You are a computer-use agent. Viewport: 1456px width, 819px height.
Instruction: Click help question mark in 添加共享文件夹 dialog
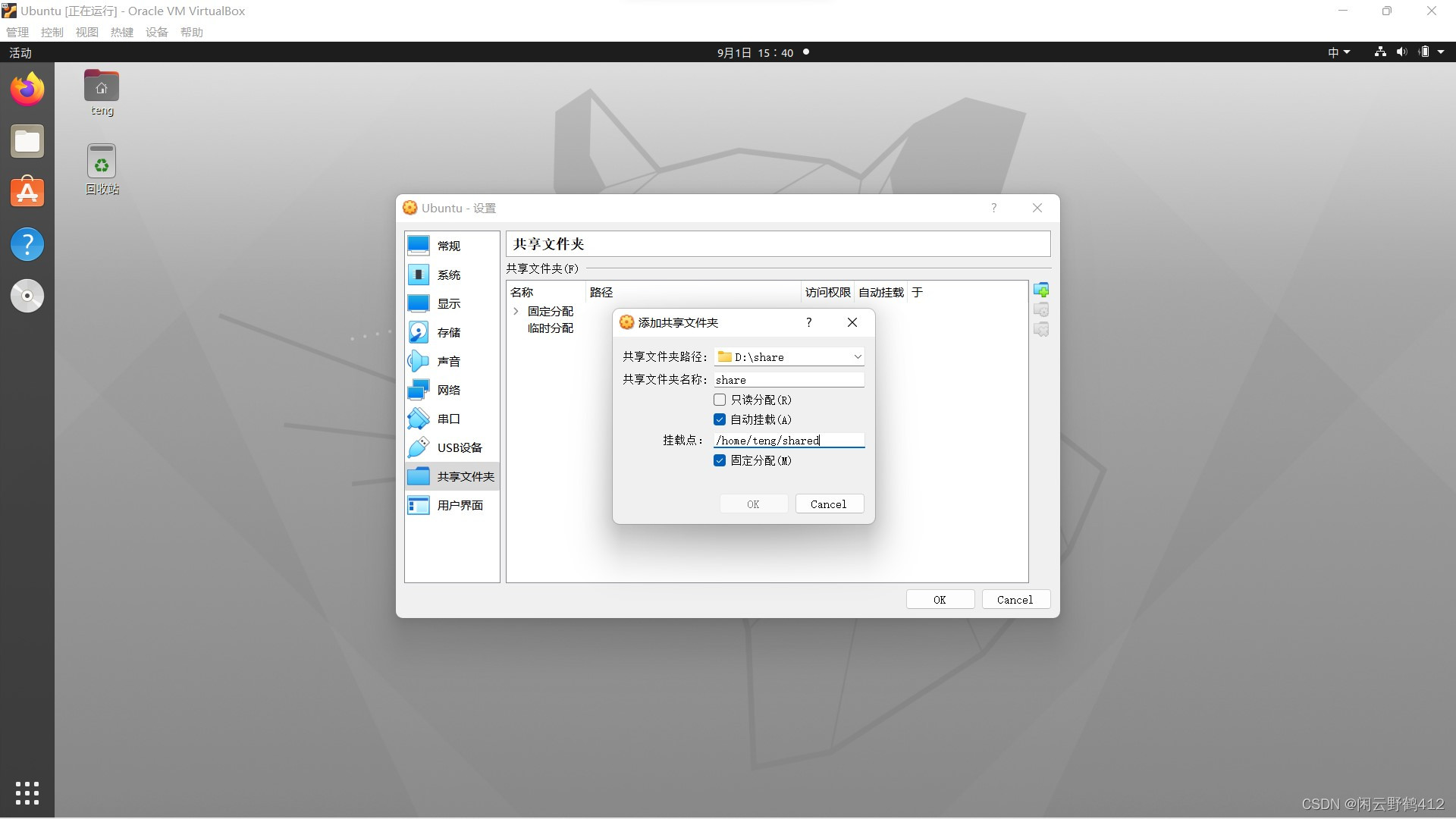809,322
